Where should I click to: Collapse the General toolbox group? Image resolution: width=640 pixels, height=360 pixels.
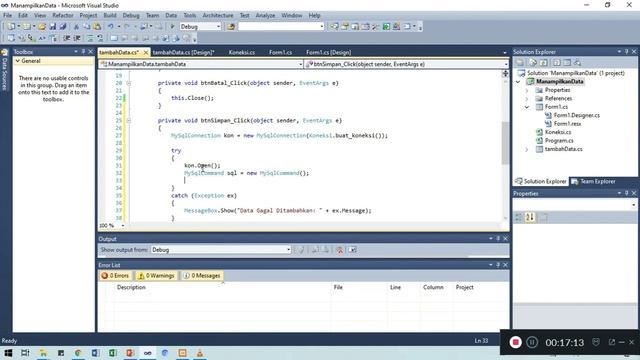pos(18,61)
